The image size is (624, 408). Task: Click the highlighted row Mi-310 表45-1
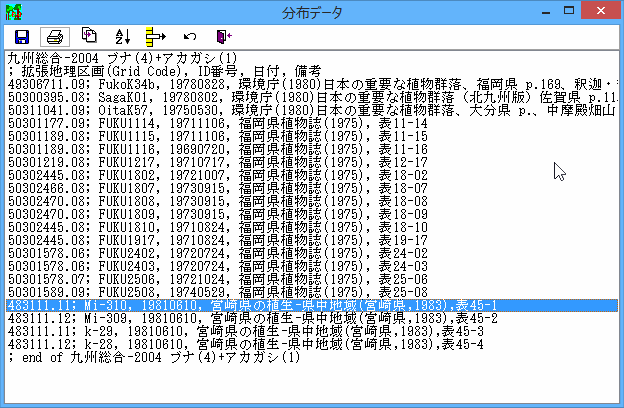(x=312, y=305)
